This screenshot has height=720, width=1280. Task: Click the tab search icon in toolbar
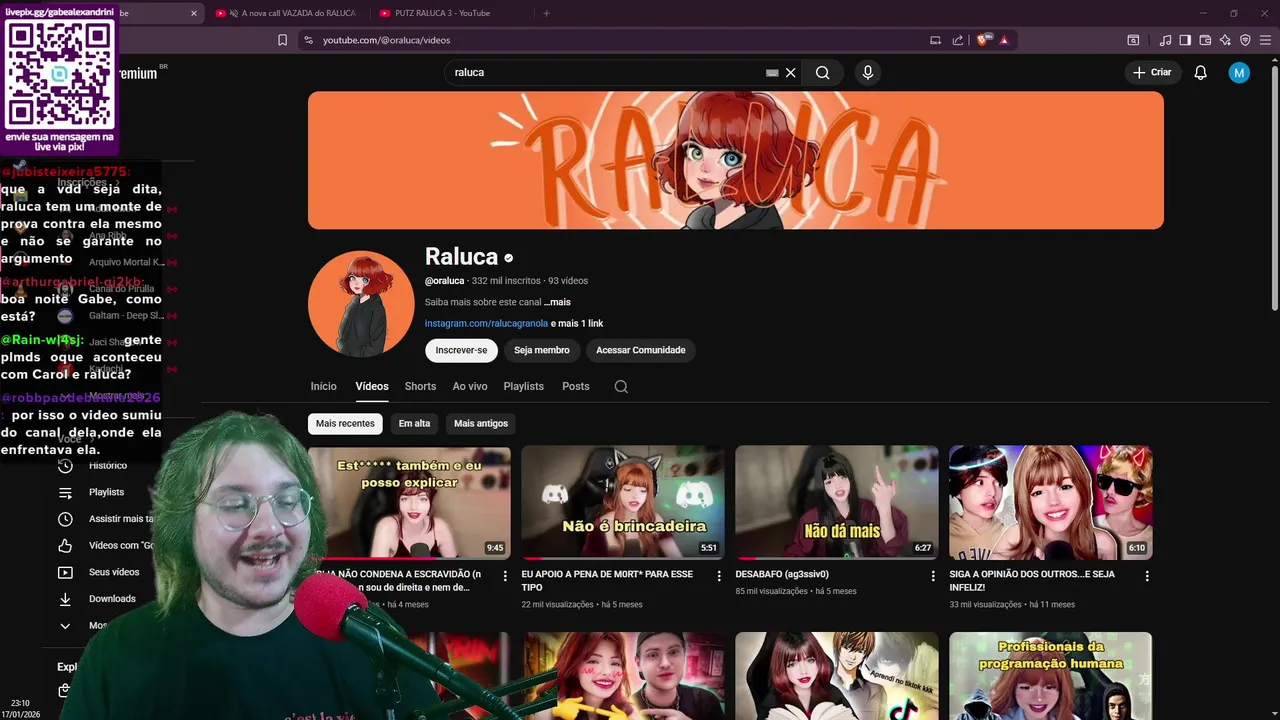click(1133, 40)
